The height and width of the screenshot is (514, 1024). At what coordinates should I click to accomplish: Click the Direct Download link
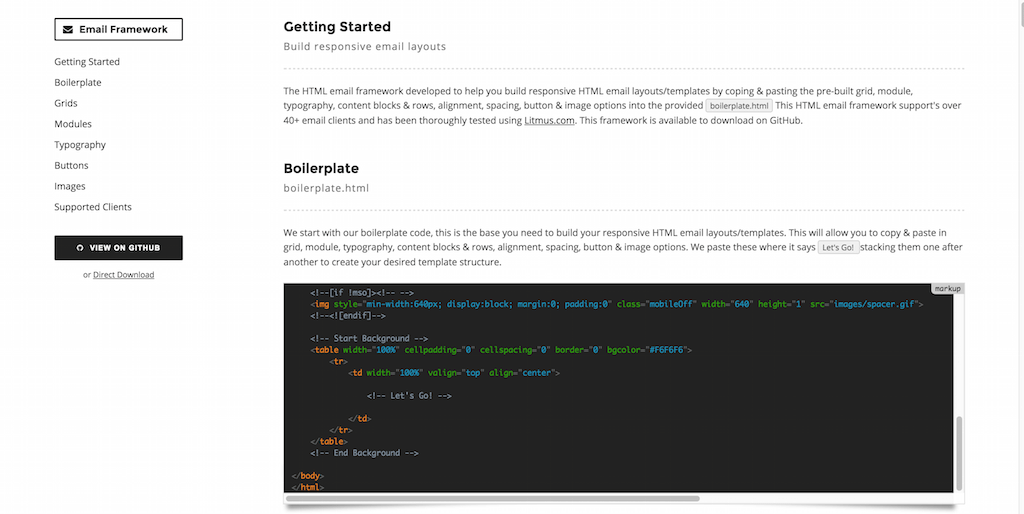point(123,275)
